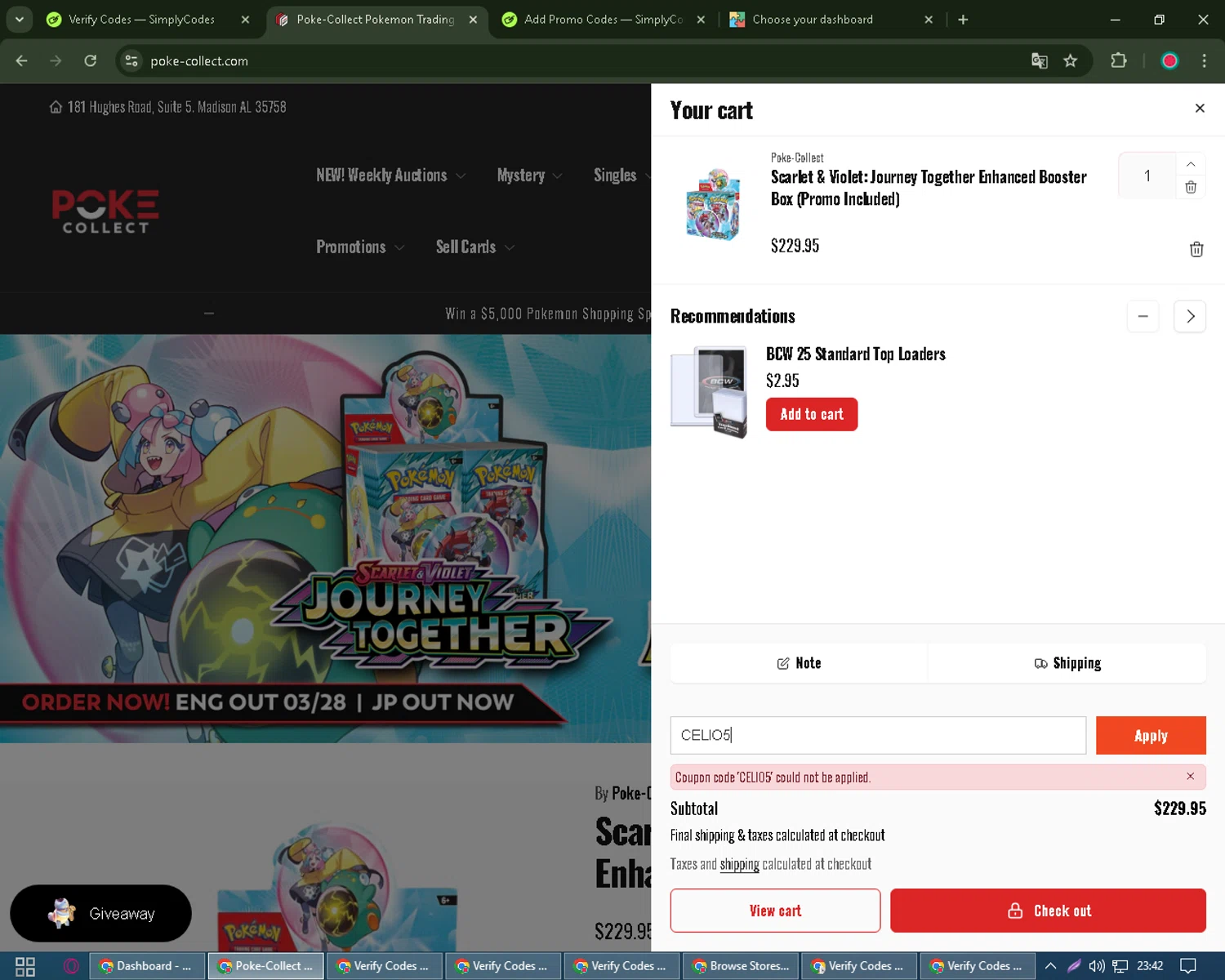Bookmark this page with star icon

click(1070, 60)
